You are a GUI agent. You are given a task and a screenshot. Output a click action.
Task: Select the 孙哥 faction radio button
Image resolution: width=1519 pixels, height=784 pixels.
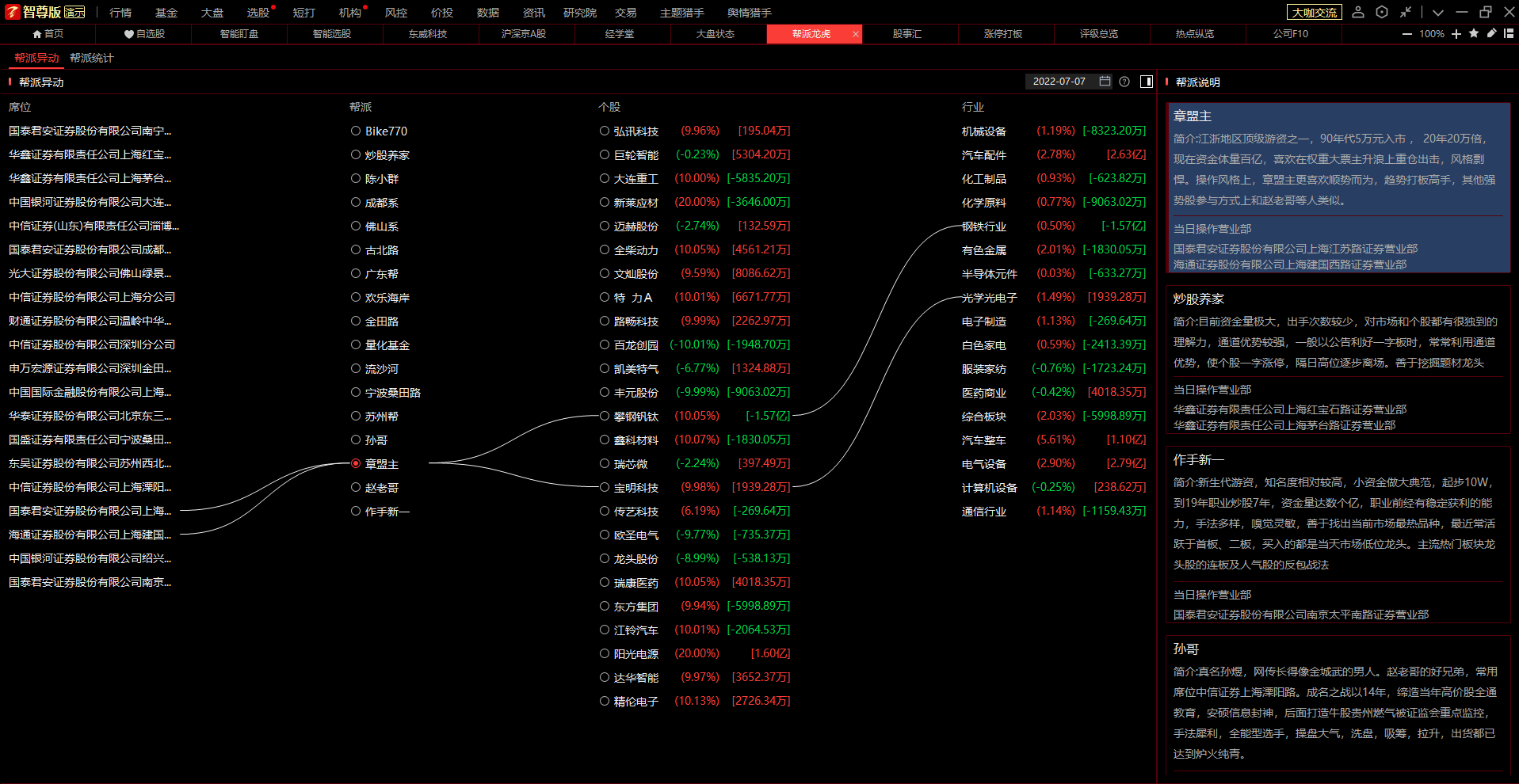pos(356,440)
